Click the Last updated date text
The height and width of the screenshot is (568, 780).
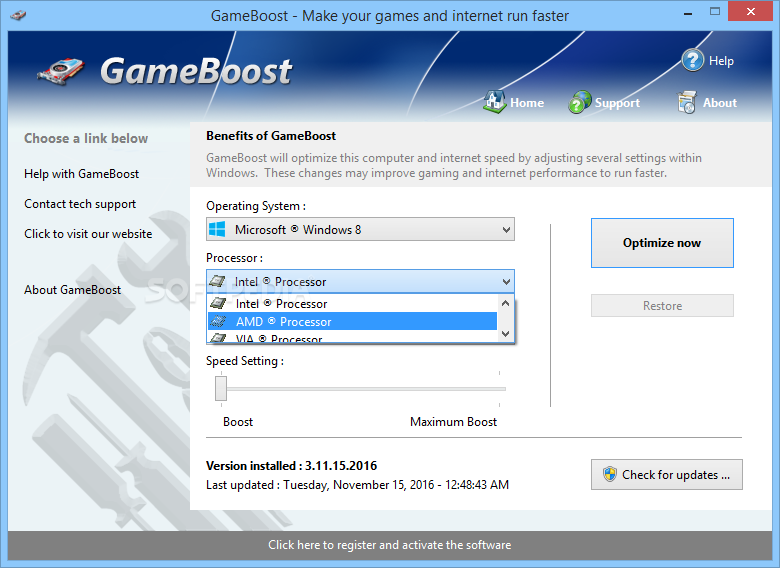click(x=358, y=485)
